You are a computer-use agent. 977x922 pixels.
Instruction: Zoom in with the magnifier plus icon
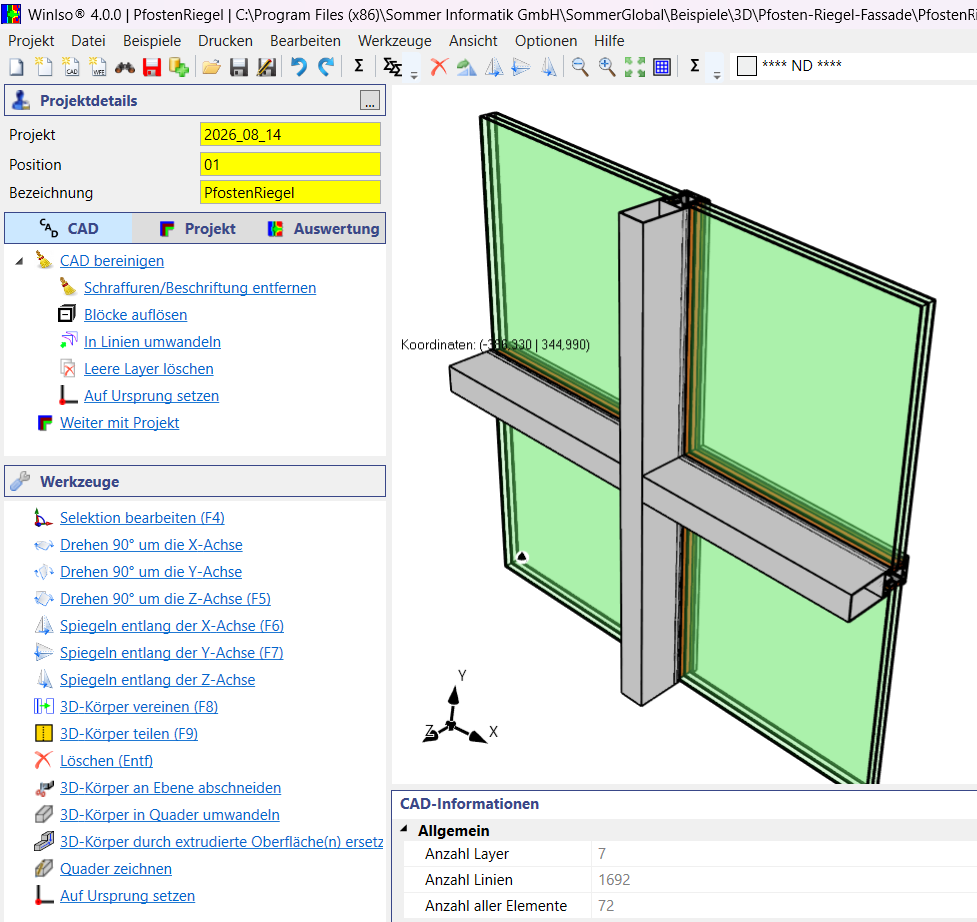(607, 67)
